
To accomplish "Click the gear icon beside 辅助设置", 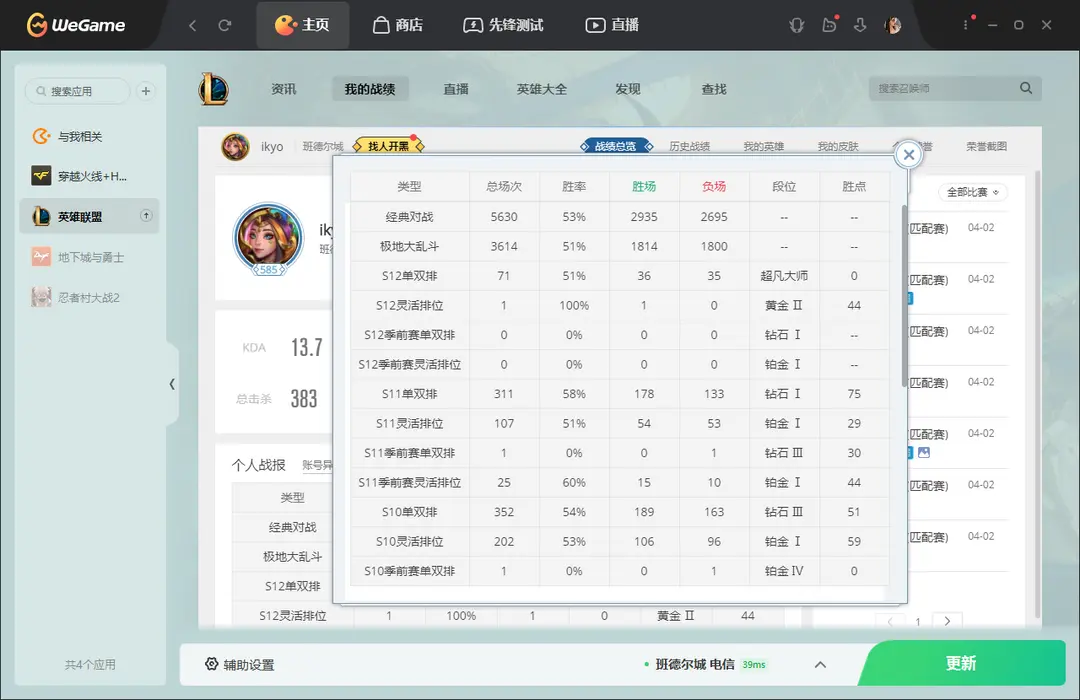I will coord(211,664).
